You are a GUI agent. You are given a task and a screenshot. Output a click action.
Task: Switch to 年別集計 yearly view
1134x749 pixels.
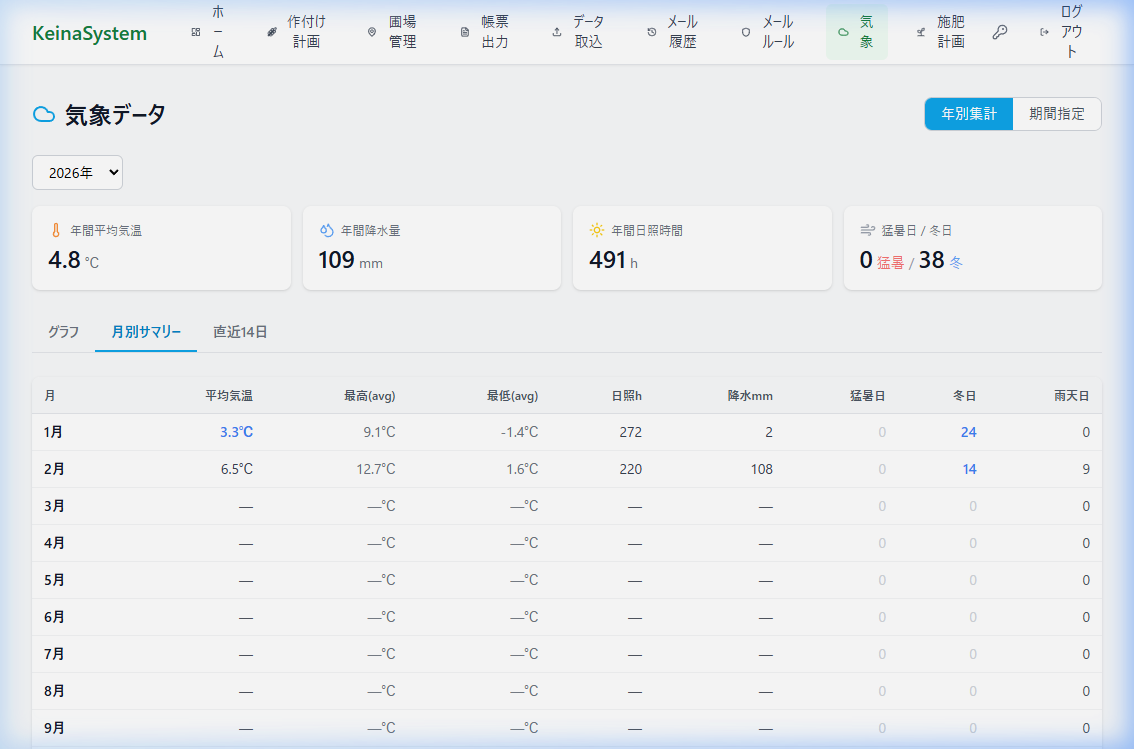coord(968,114)
